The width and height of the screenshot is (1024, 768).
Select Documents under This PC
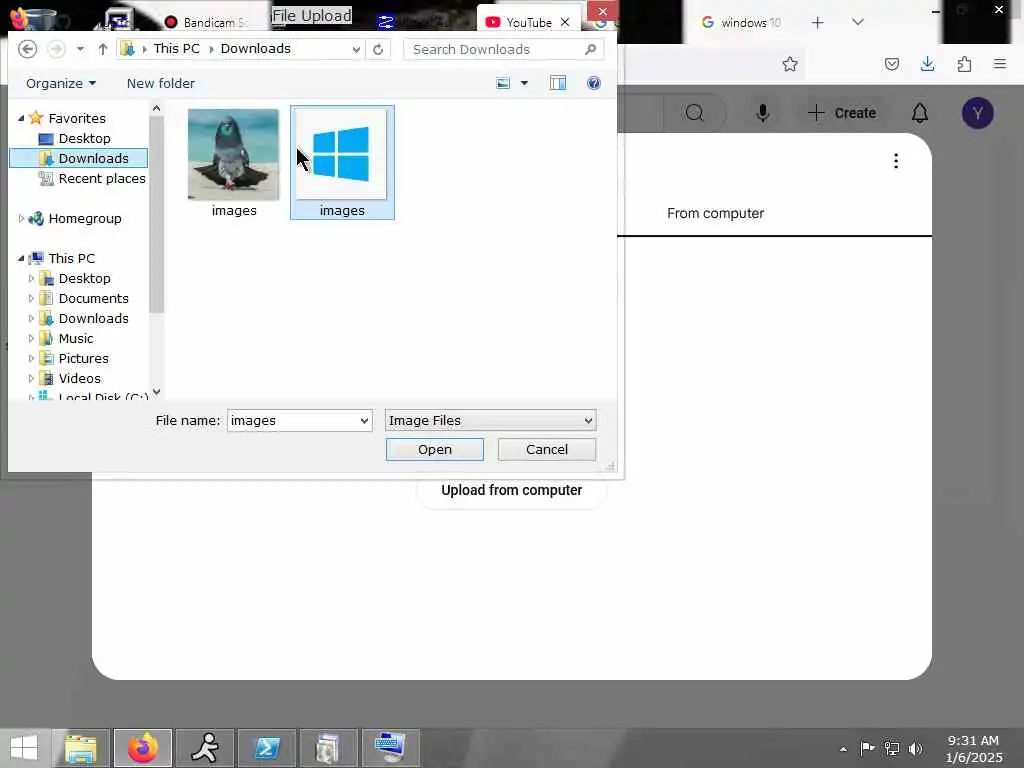93,298
